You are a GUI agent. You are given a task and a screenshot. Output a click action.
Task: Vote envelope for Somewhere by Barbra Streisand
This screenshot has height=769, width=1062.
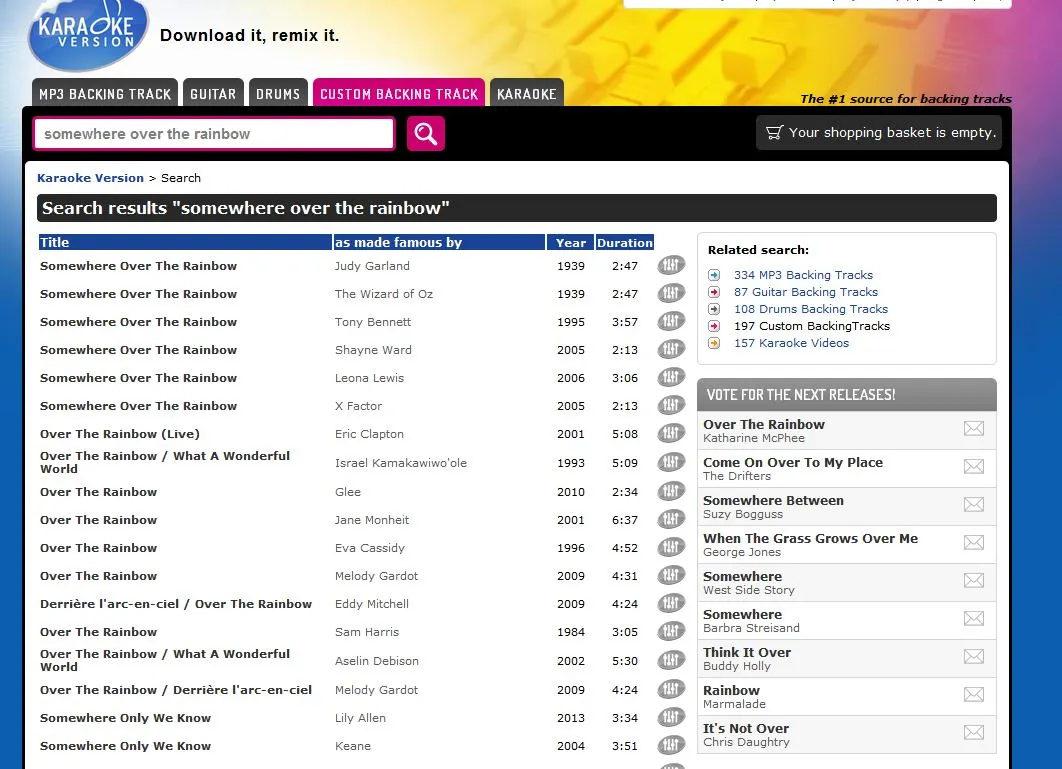coord(974,618)
